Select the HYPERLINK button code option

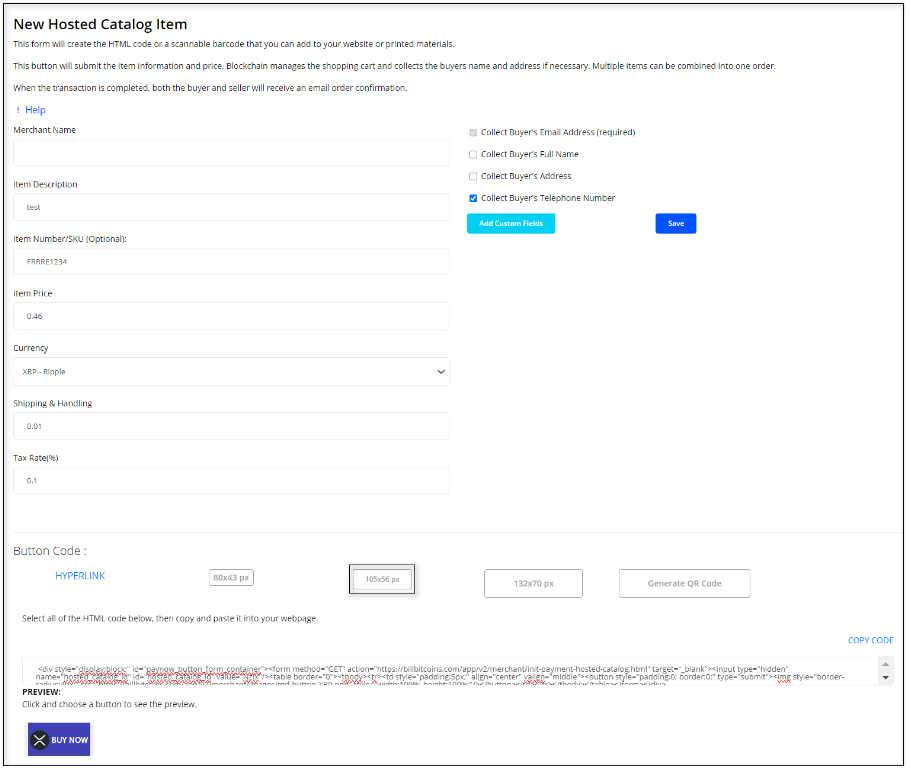pos(80,576)
